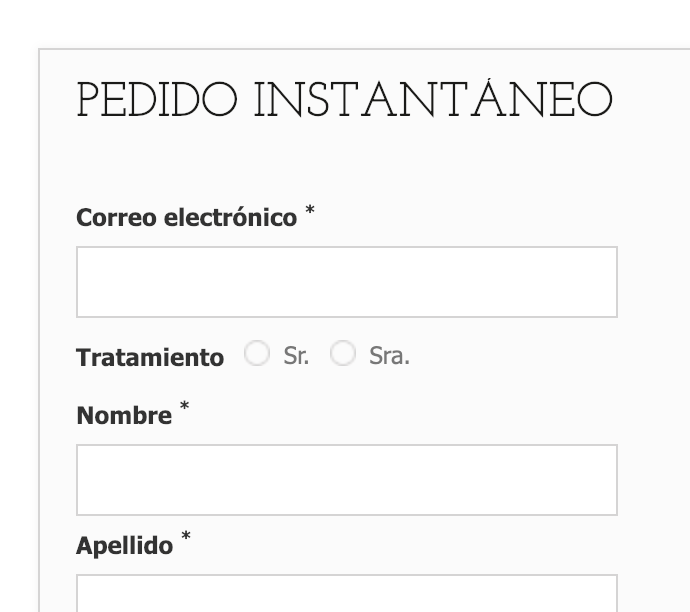The image size is (690, 612).
Task: Click the word Correo in email label
Action: 117,218
